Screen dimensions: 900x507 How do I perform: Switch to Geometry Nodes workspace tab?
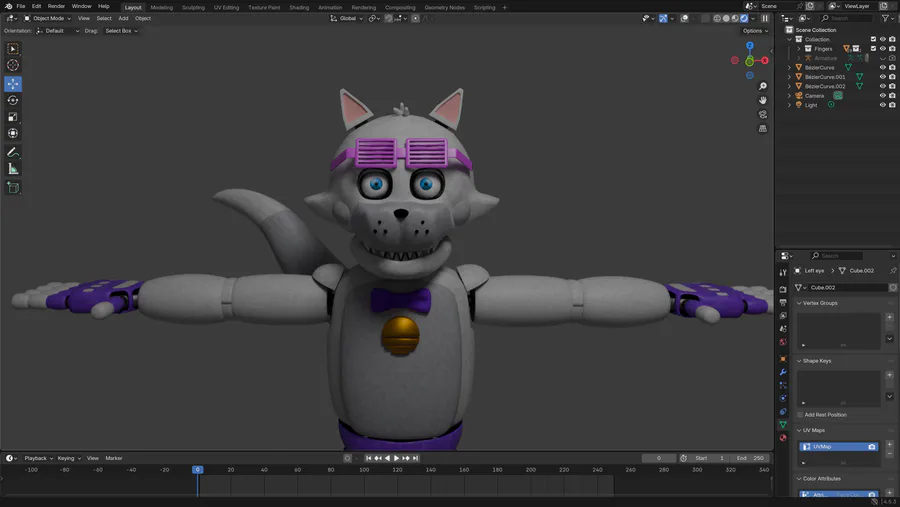pyautogui.click(x=444, y=7)
